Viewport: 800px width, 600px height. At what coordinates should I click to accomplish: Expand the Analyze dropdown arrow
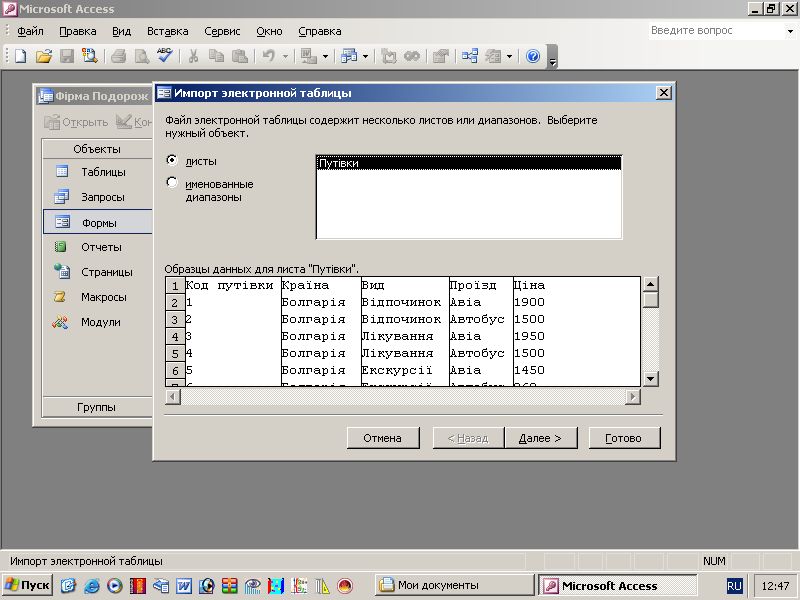(365, 56)
